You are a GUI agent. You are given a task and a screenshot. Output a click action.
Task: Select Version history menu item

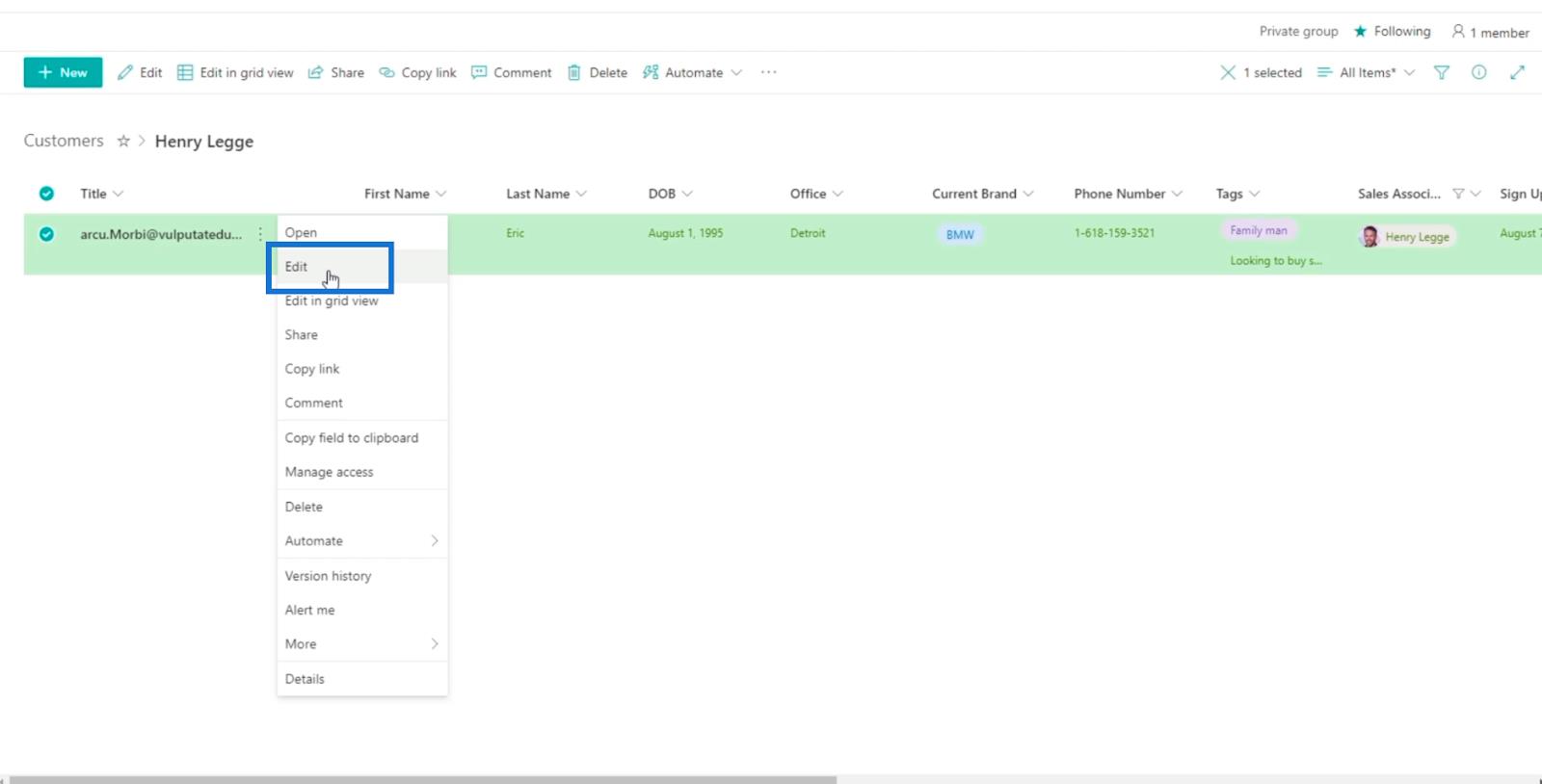tap(362, 576)
